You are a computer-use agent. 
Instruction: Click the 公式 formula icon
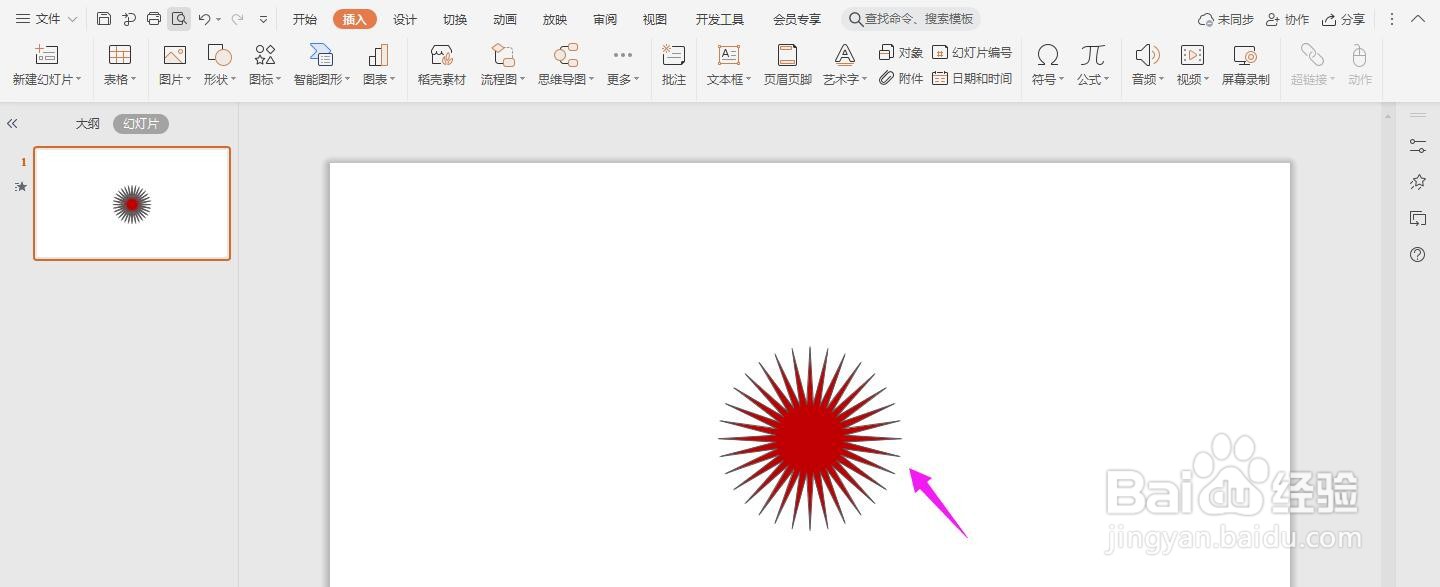[1093, 55]
